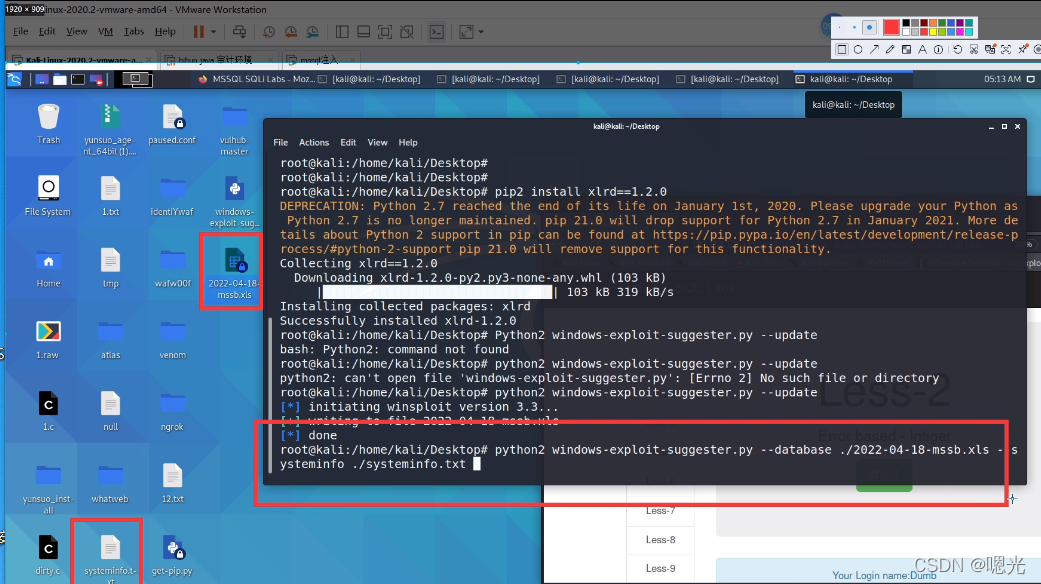Select the ellipse annotation tool
The width and height of the screenshot is (1041, 584).
pyautogui.click(x=858, y=49)
